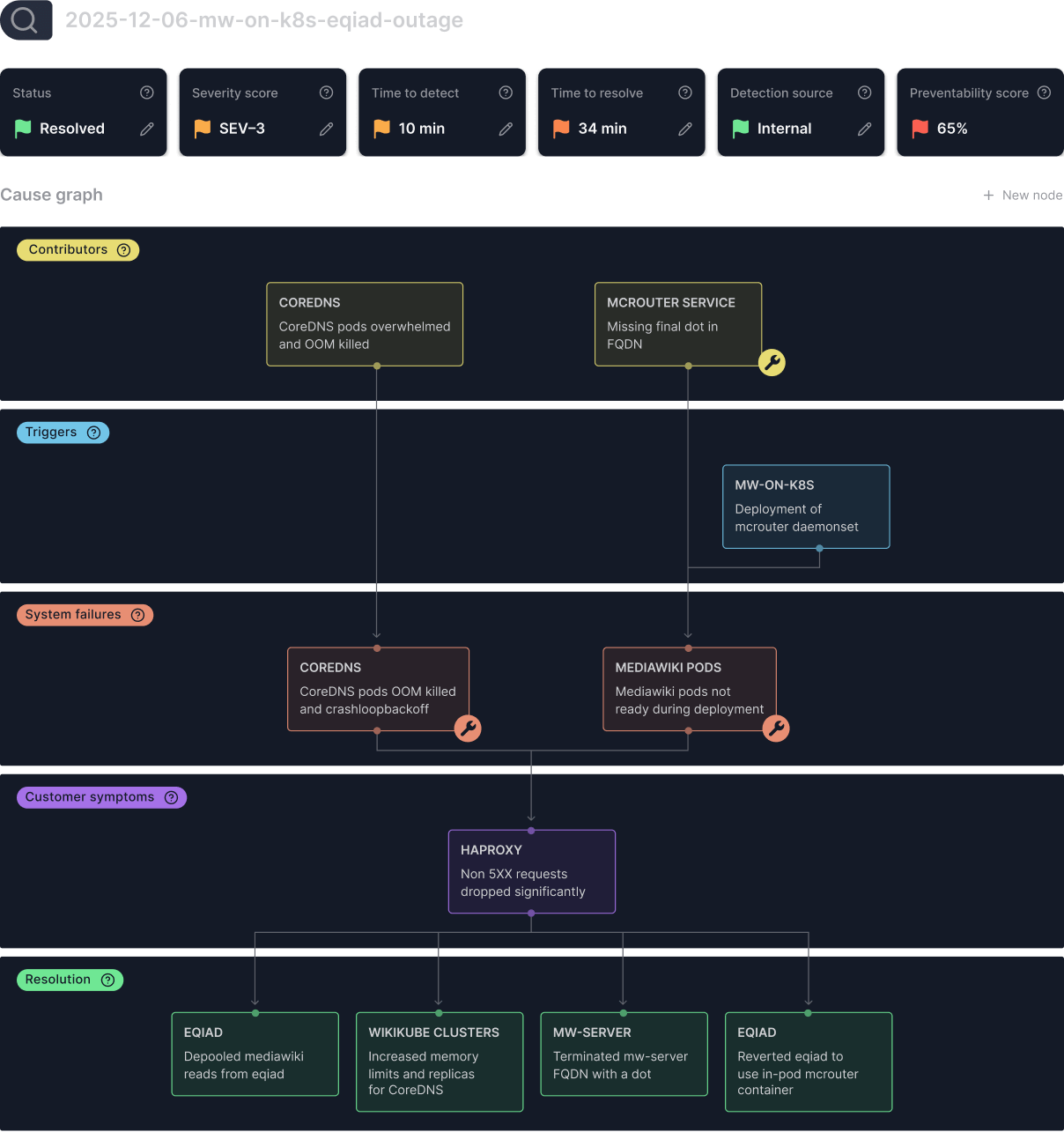Select the HAPROXY customer symptom node
This screenshot has width=1064, height=1132.
pyautogui.click(x=531, y=871)
